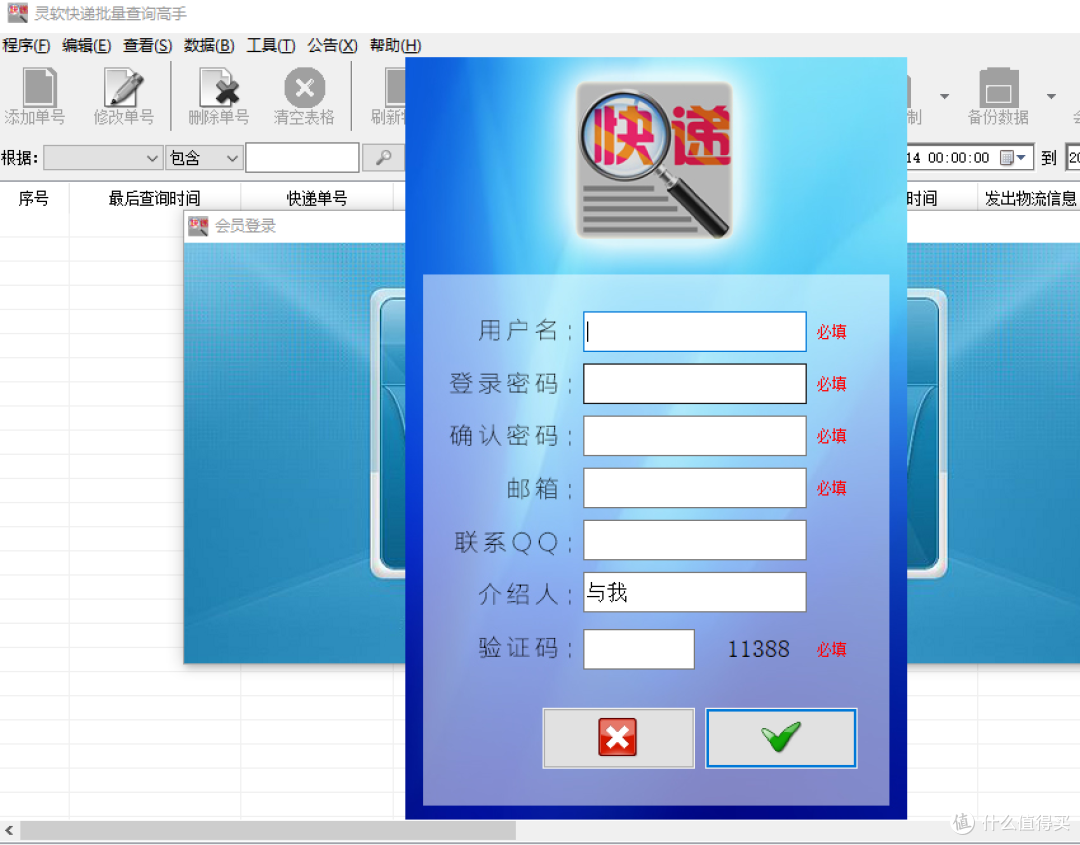Focus the 用户名 input field
The image size is (1080, 845).
(x=694, y=332)
